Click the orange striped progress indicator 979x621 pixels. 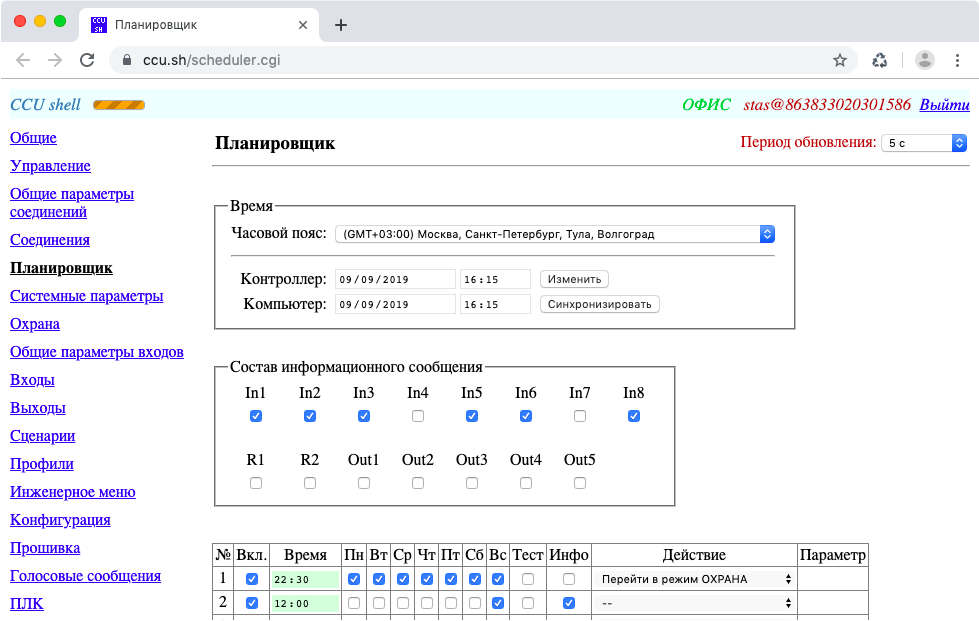pyautogui.click(x=119, y=105)
